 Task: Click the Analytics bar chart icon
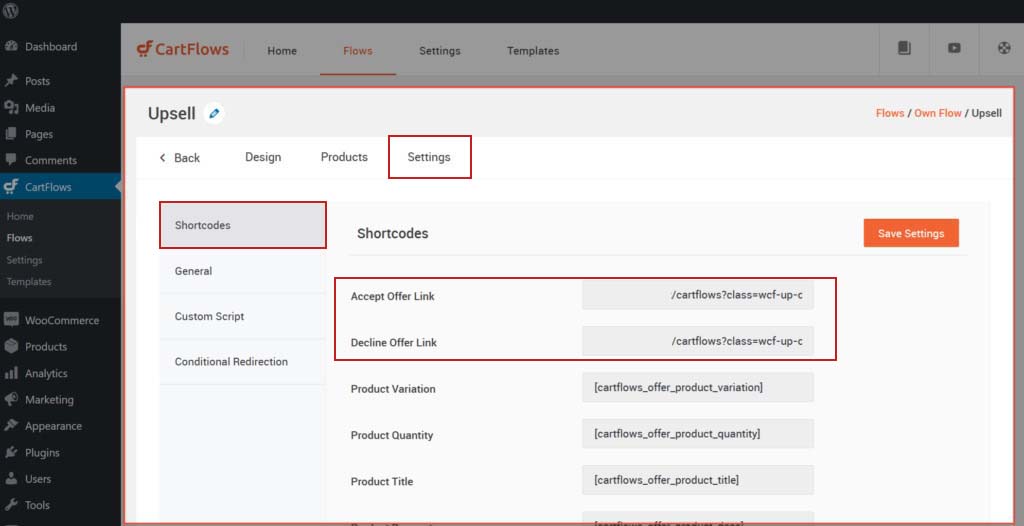pyautogui.click(x=10, y=373)
